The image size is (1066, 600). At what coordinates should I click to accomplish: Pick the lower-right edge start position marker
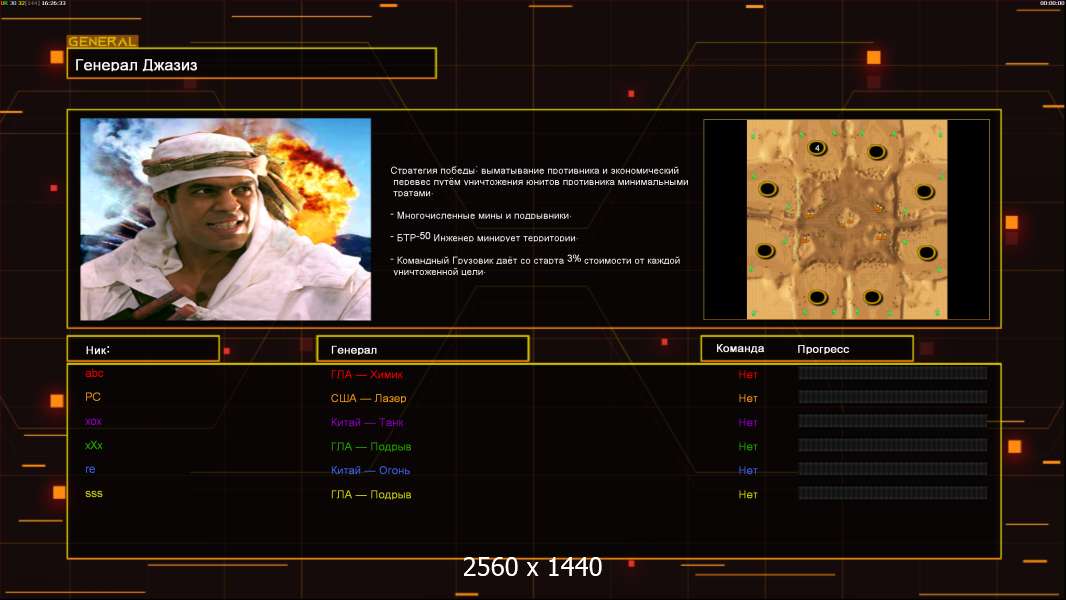coord(926,252)
